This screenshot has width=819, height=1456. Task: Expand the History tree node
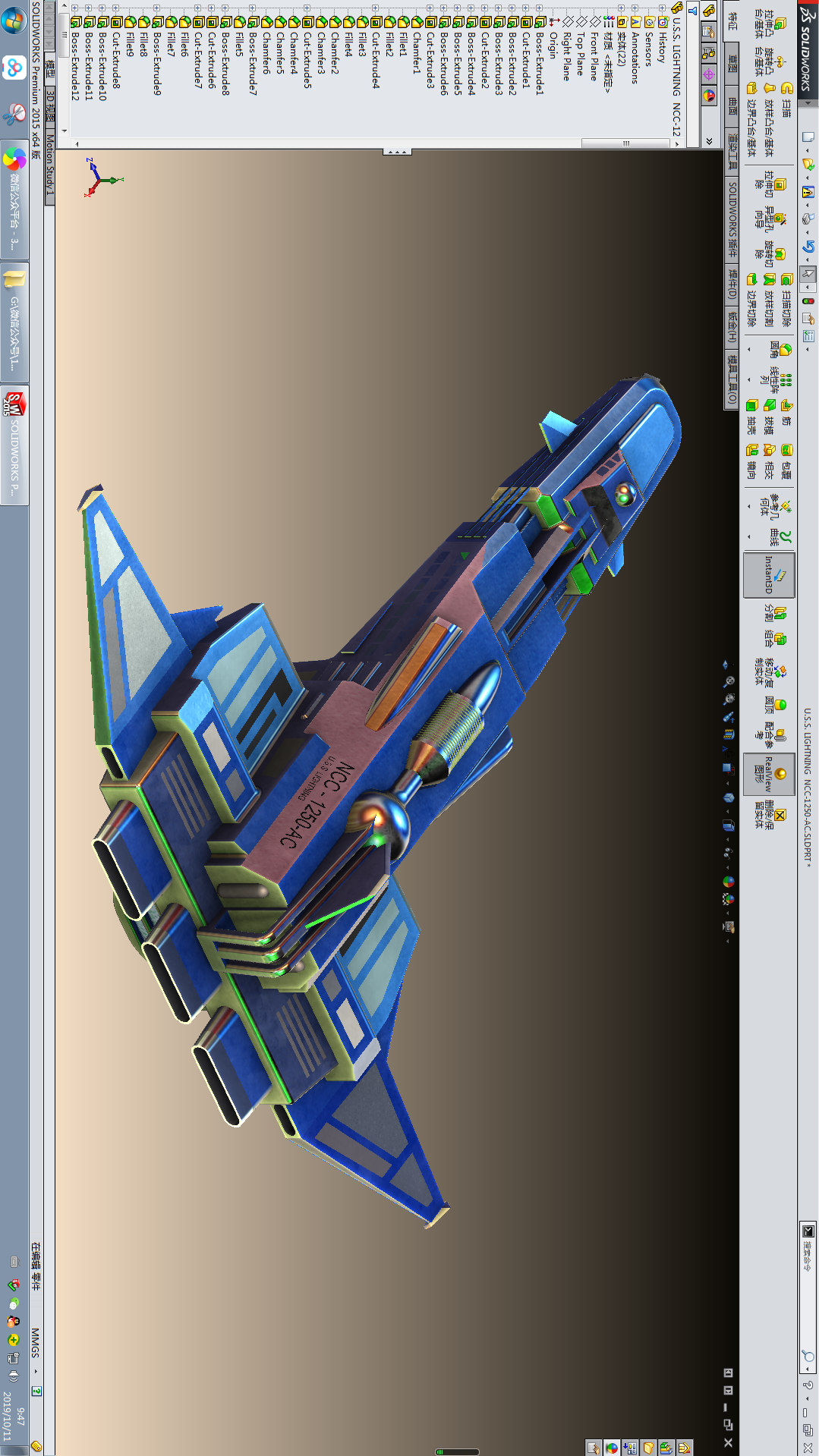(x=663, y=8)
